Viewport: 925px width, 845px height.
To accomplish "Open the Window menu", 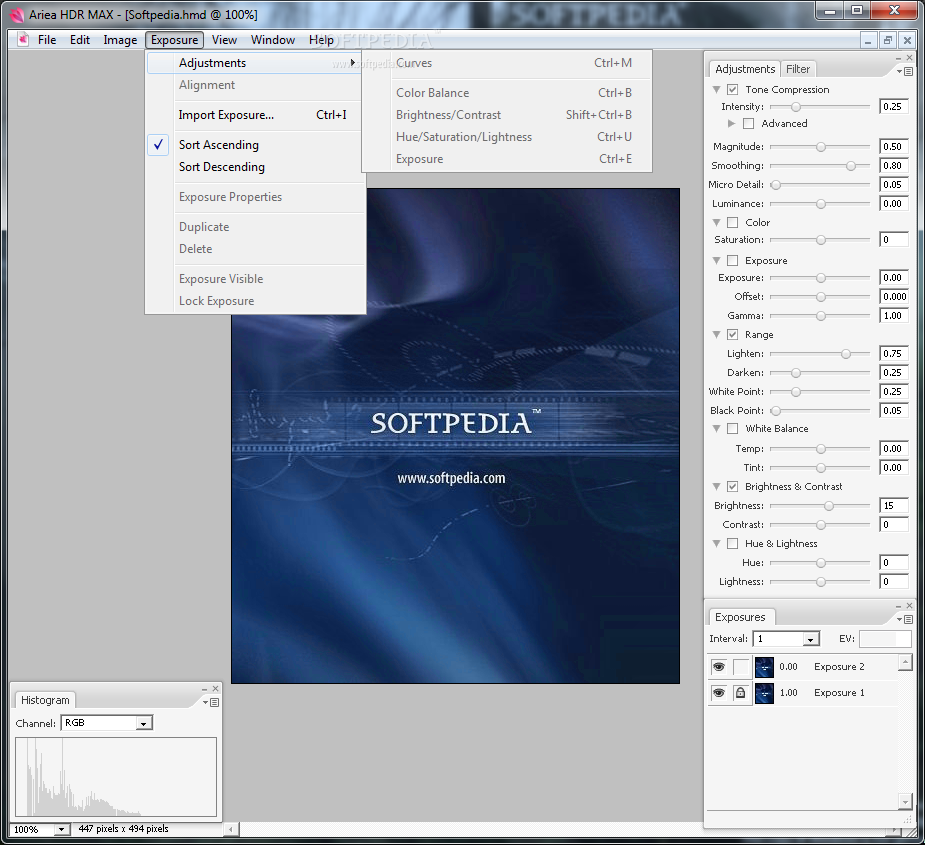I will click(273, 40).
